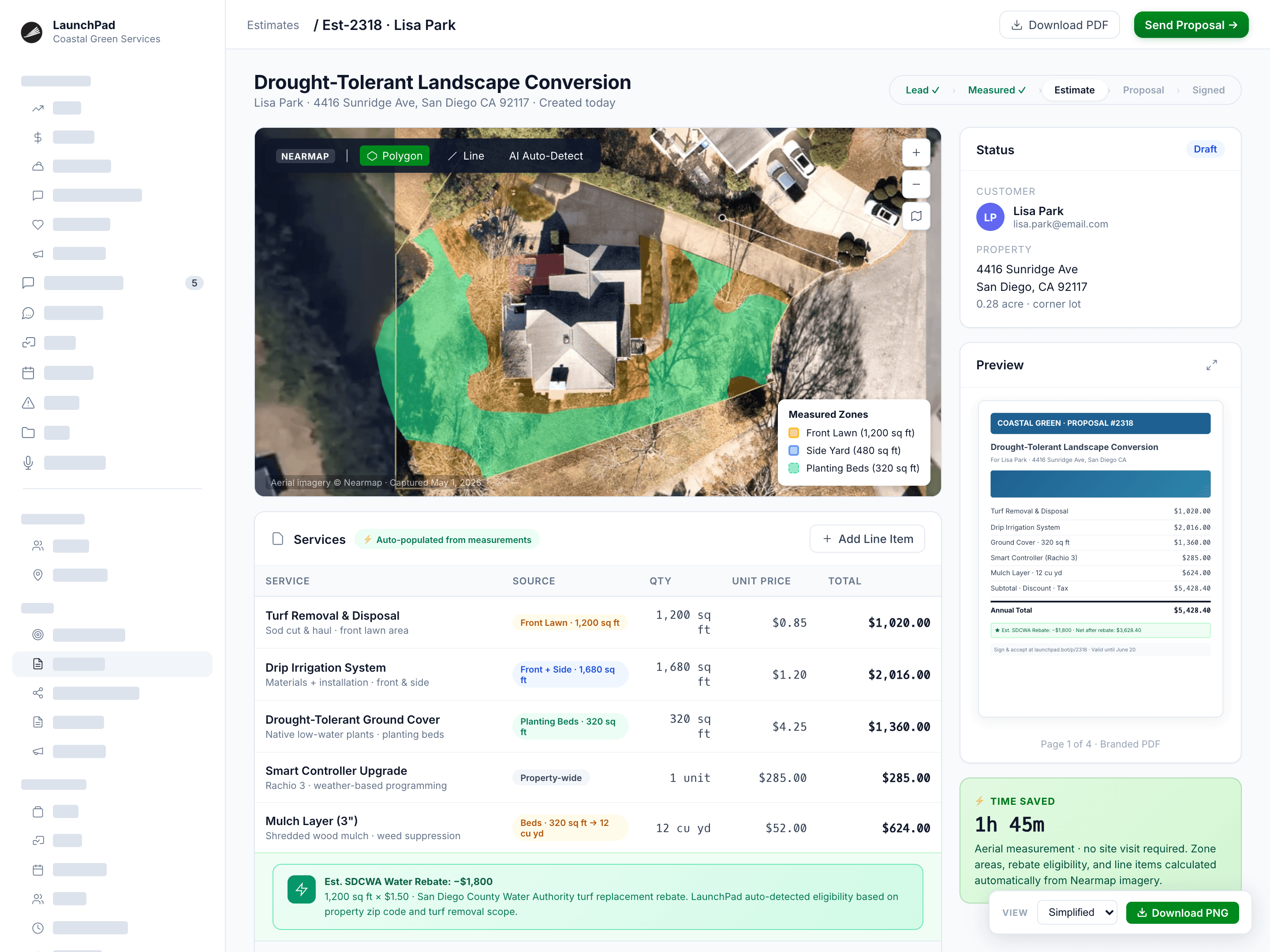
Task: Open the sidebar heart icon item
Action: [38, 224]
